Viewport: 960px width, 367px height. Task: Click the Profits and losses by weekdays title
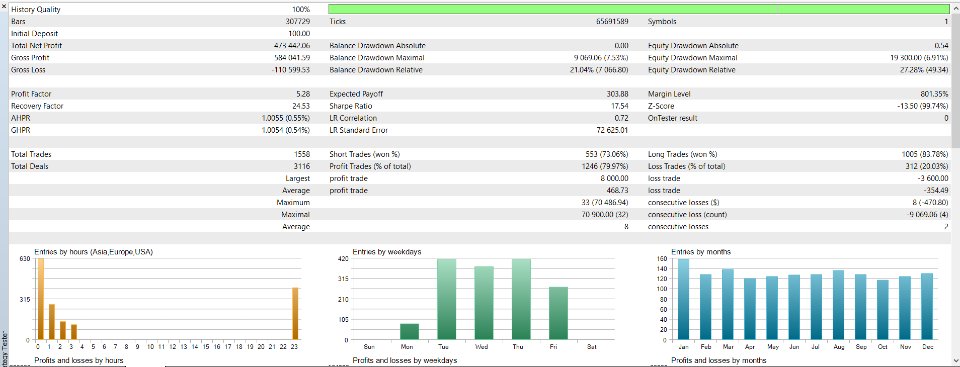pyautogui.click(x=405, y=360)
